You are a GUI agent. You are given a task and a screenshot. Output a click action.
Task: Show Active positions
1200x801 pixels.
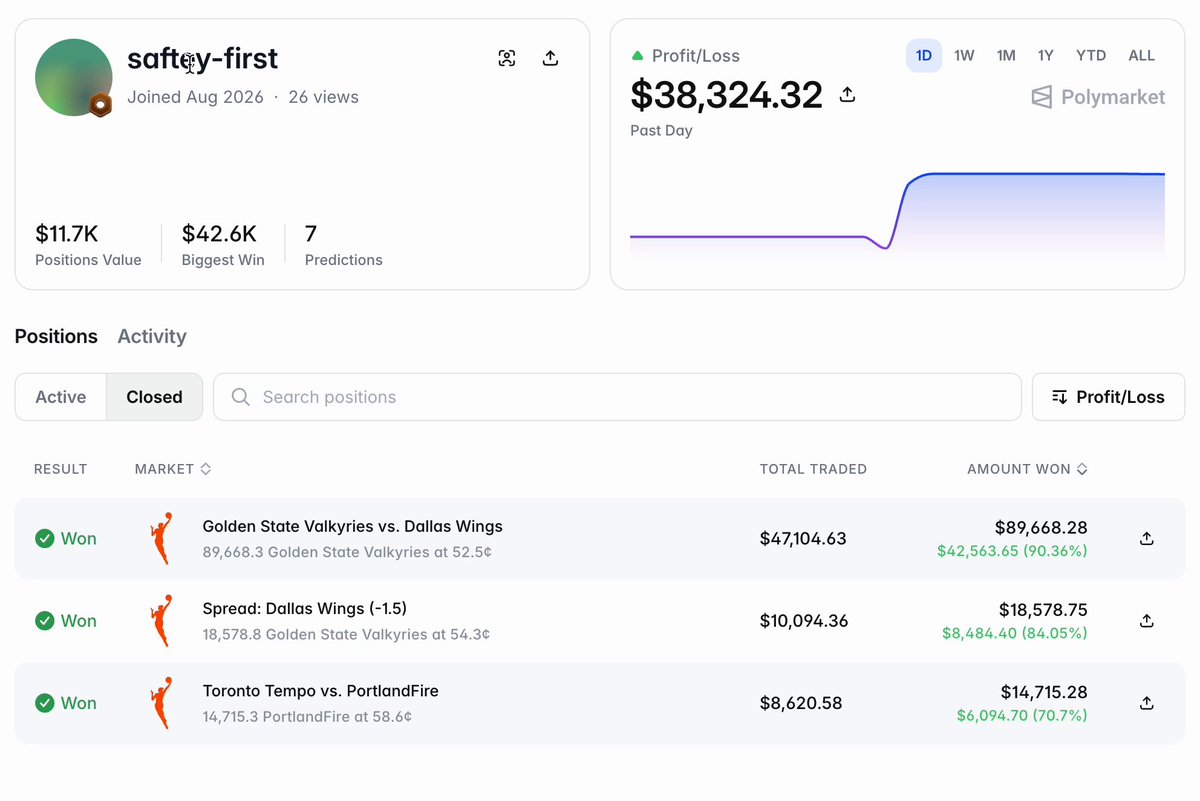pyautogui.click(x=61, y=397)
